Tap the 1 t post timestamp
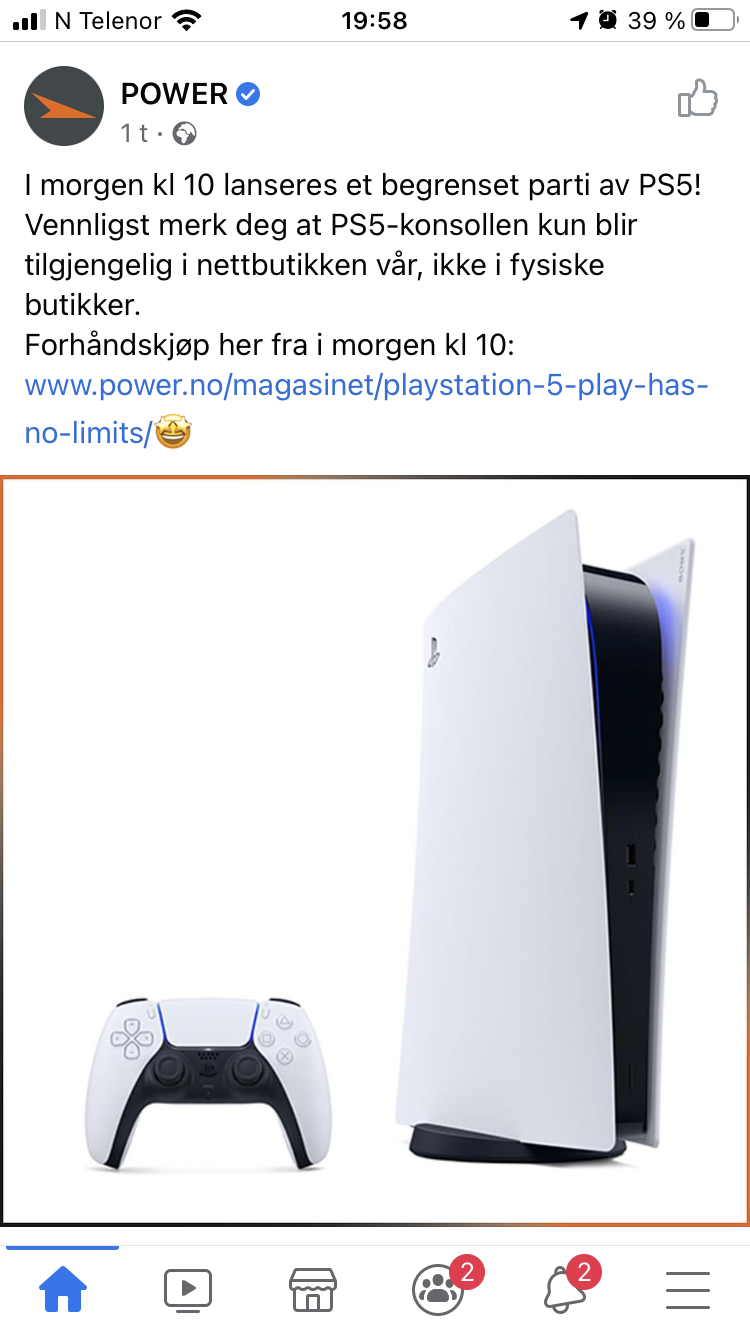 coord(135,133)
